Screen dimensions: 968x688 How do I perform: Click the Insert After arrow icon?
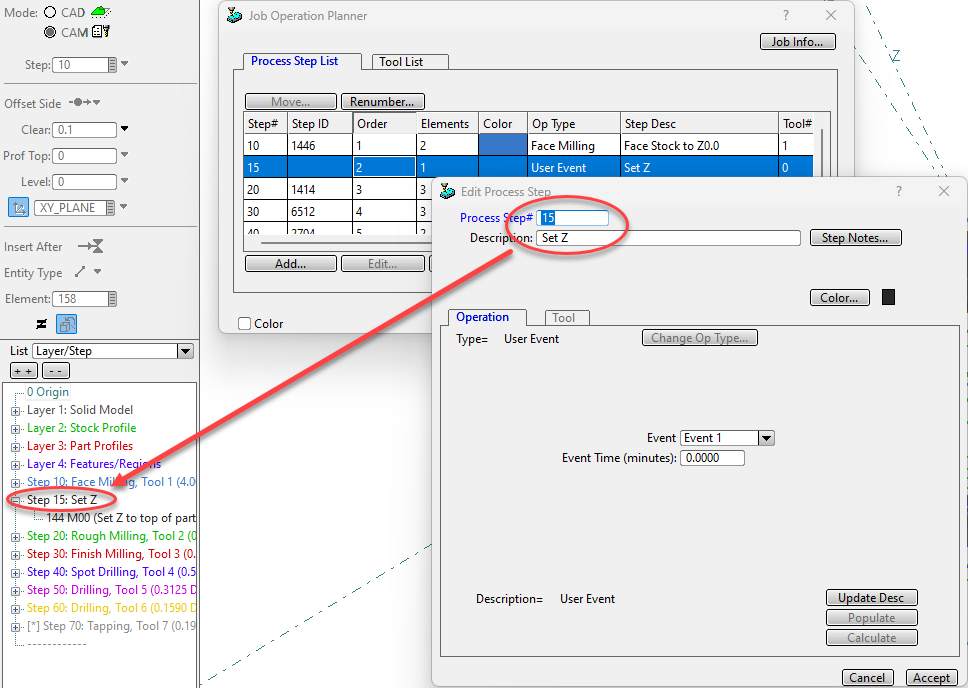click(90, 246)
